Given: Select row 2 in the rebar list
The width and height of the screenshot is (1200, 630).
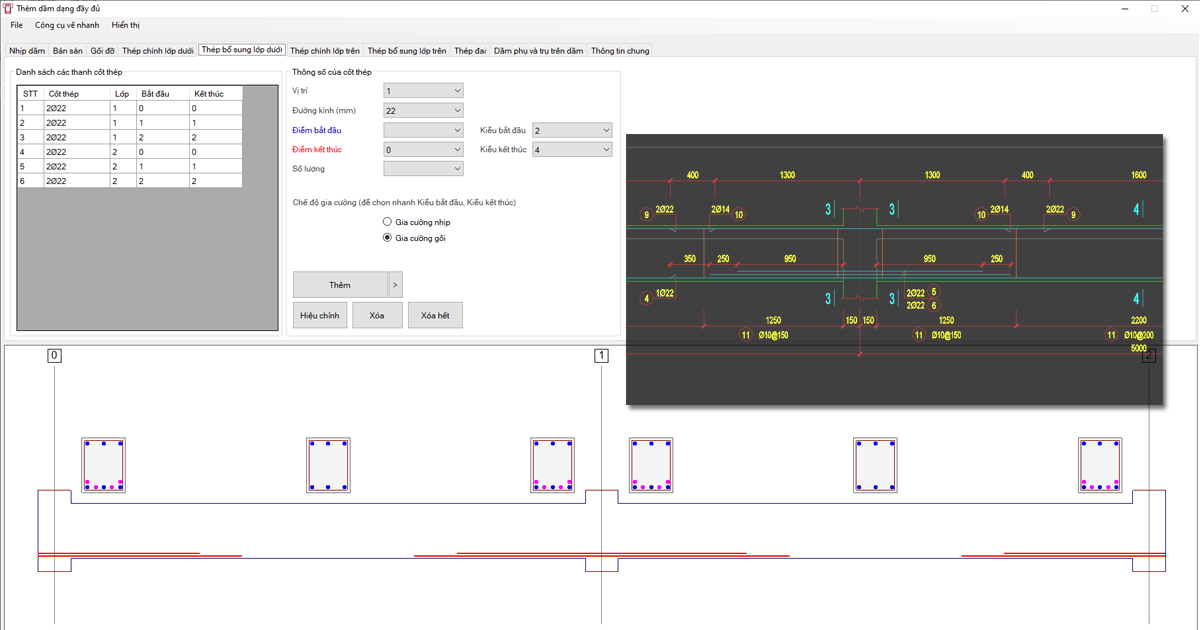Looking at the screenshot, I should click(x=130, y=123).
